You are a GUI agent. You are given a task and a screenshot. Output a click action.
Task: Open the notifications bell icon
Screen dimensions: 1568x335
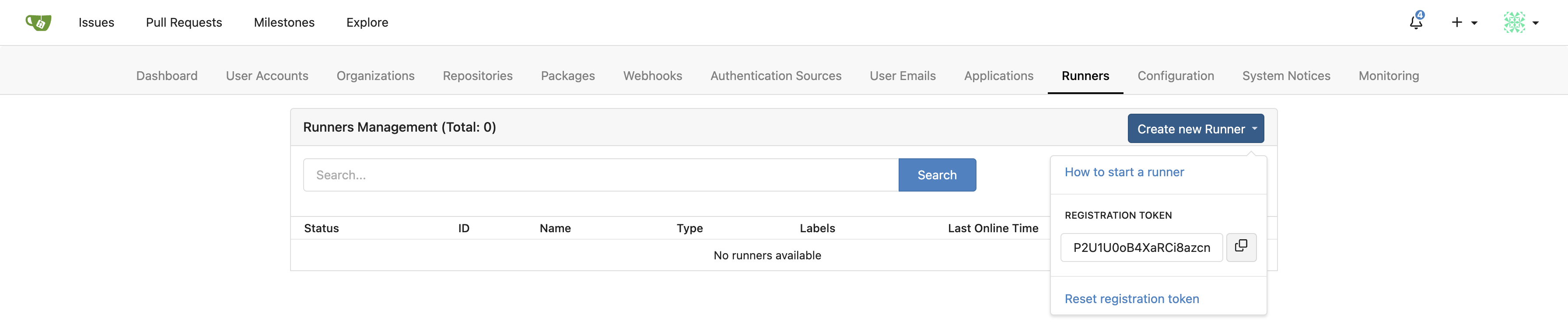(1416, 22)
